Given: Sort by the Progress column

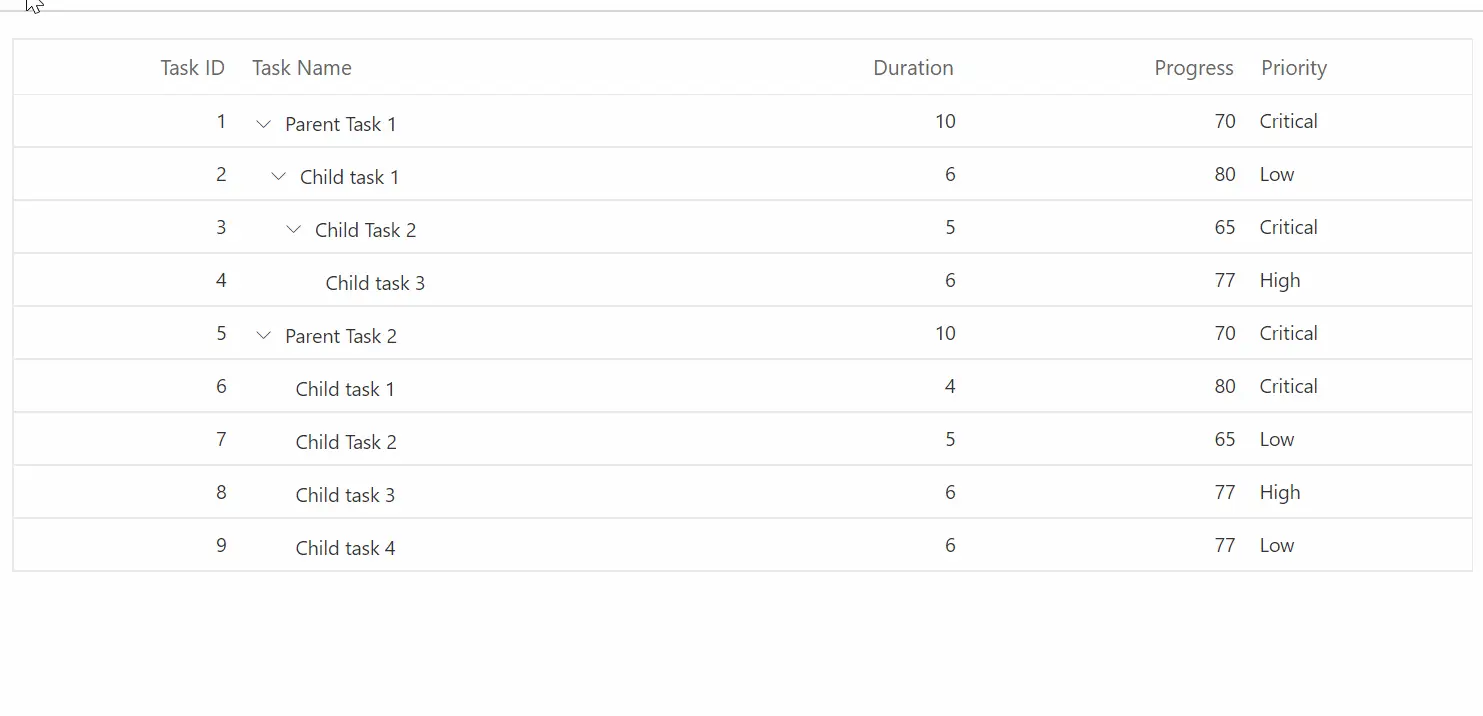Looking at the screenshot, I should (1193, 67).
